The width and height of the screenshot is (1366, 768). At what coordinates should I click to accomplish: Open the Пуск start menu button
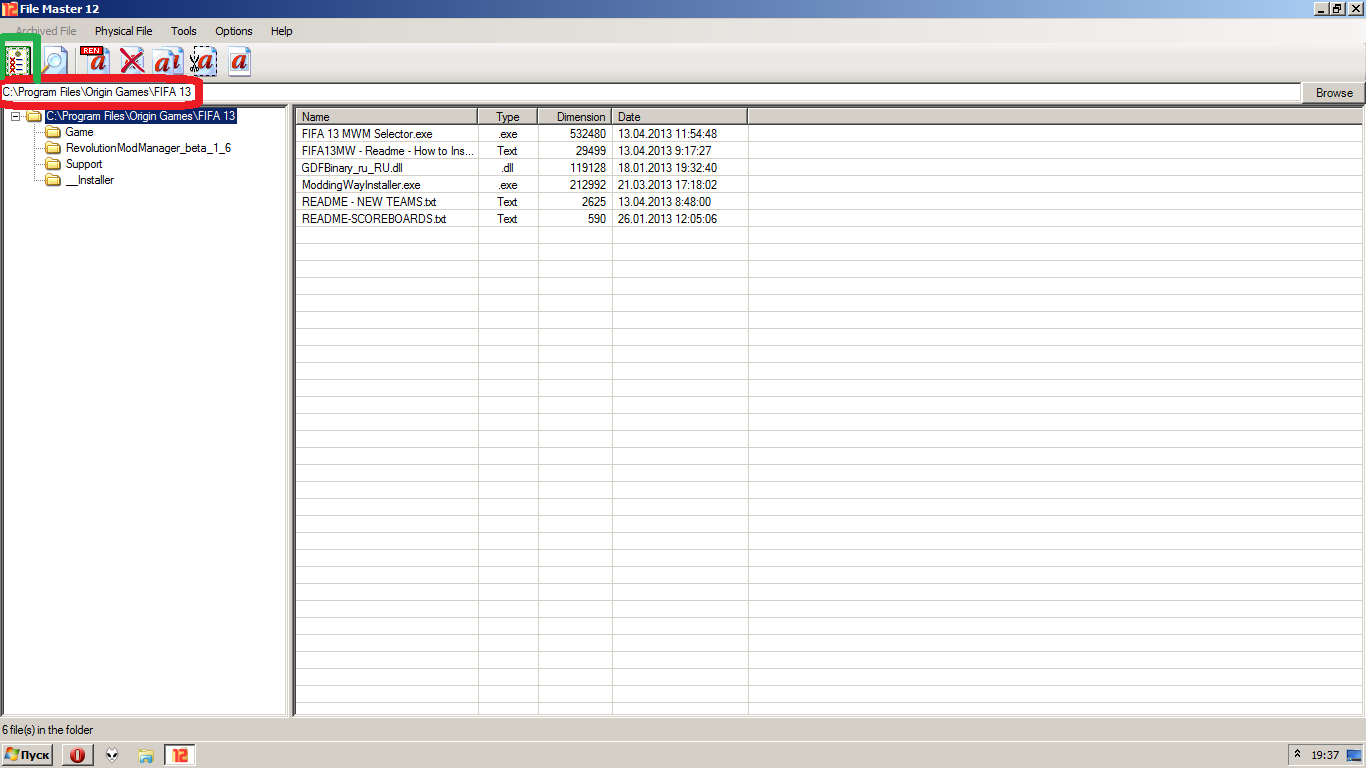pos(27,755)
